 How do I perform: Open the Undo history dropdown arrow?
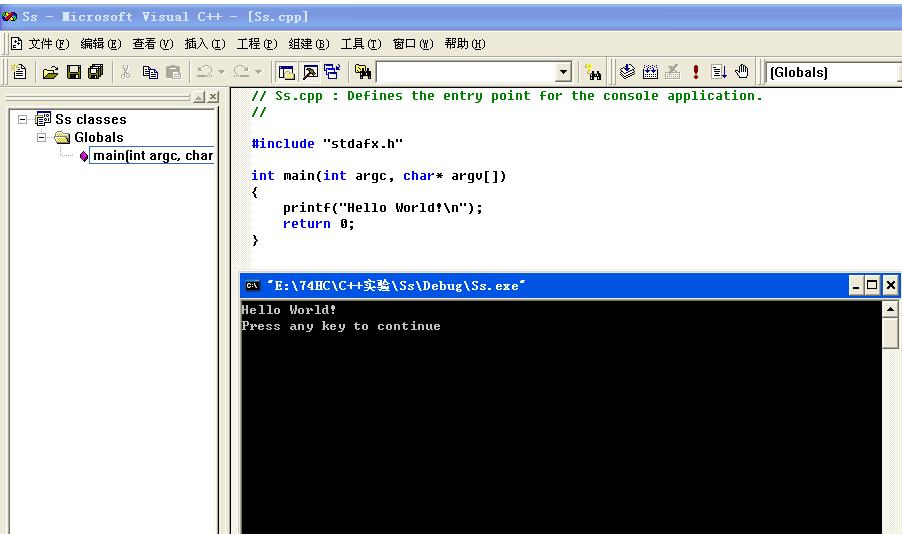[221, 72]
